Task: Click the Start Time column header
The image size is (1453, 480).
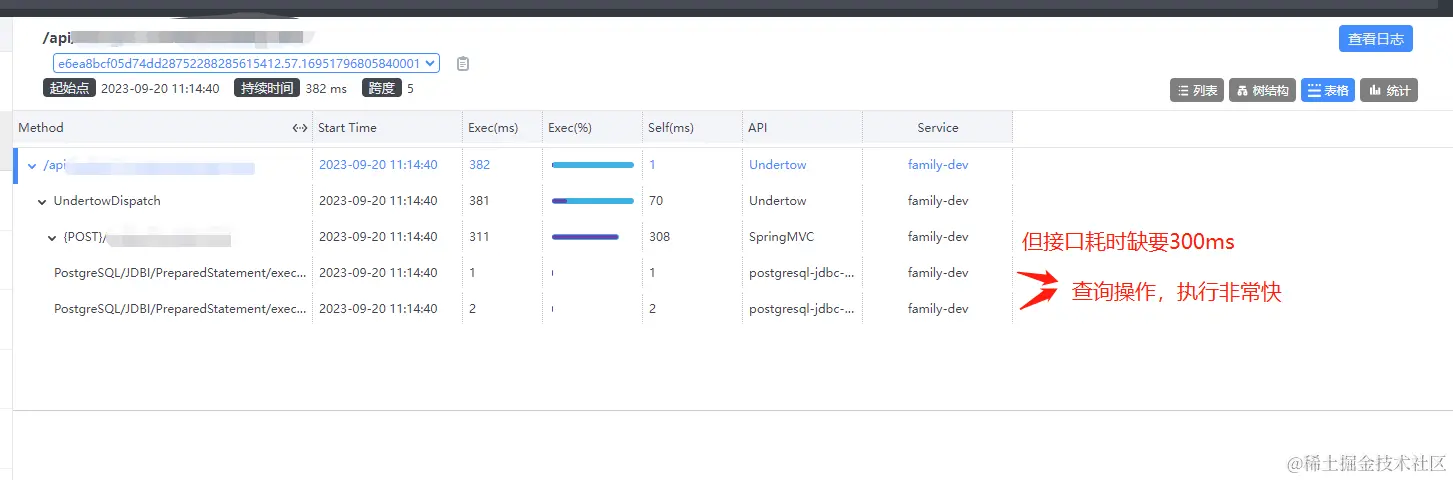Action: click(347, 128)
